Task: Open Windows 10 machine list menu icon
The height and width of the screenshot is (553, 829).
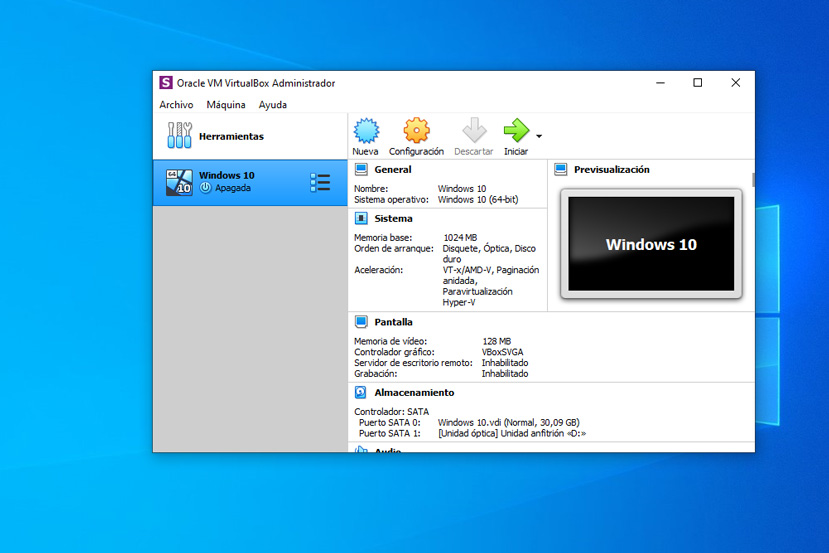Action: click(320, 182)
